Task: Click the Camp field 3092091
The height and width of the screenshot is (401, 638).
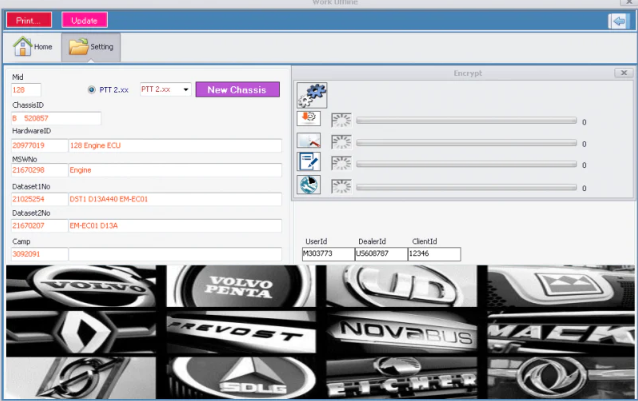Action: coord(39,254)
